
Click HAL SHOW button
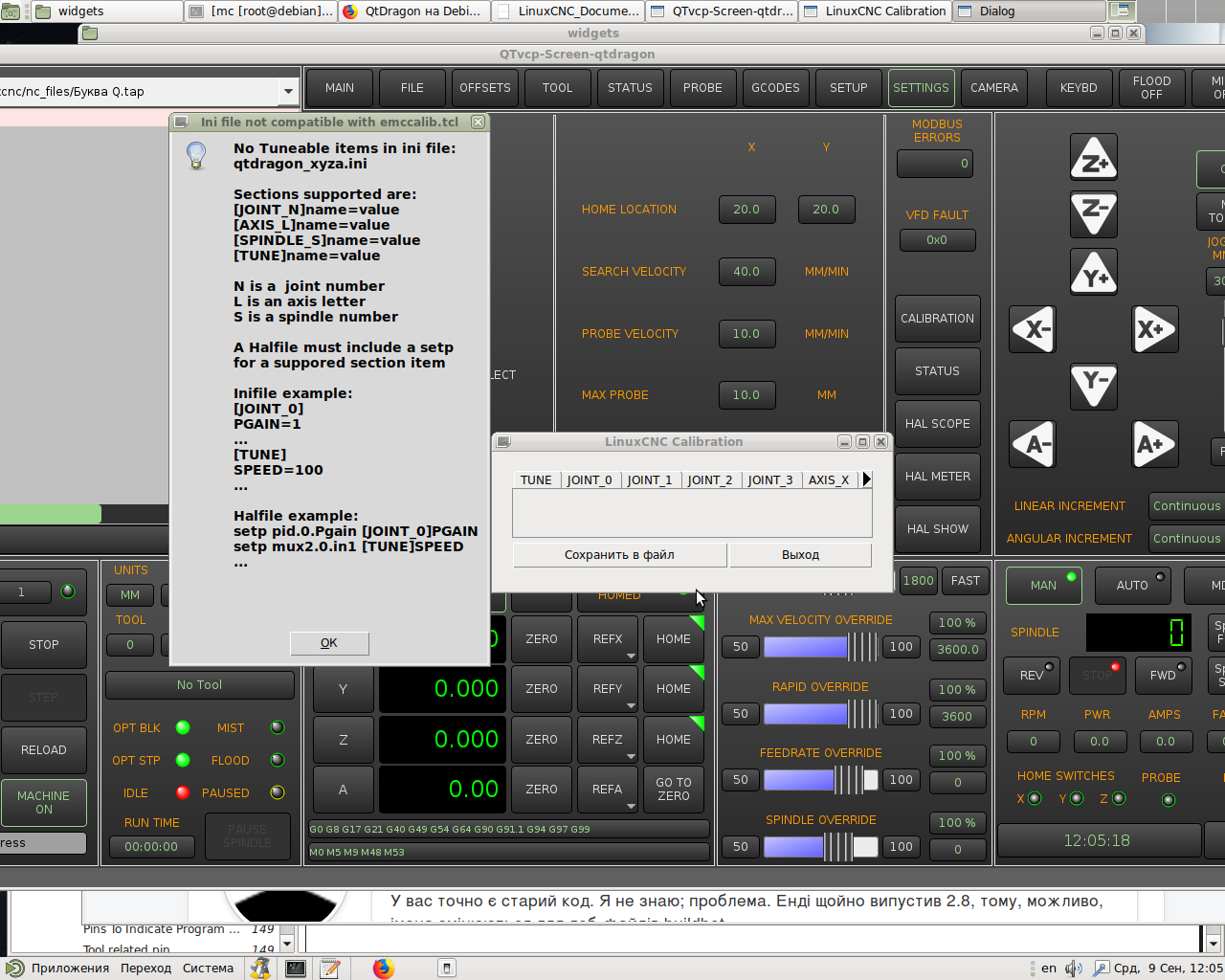coord(938,529)
